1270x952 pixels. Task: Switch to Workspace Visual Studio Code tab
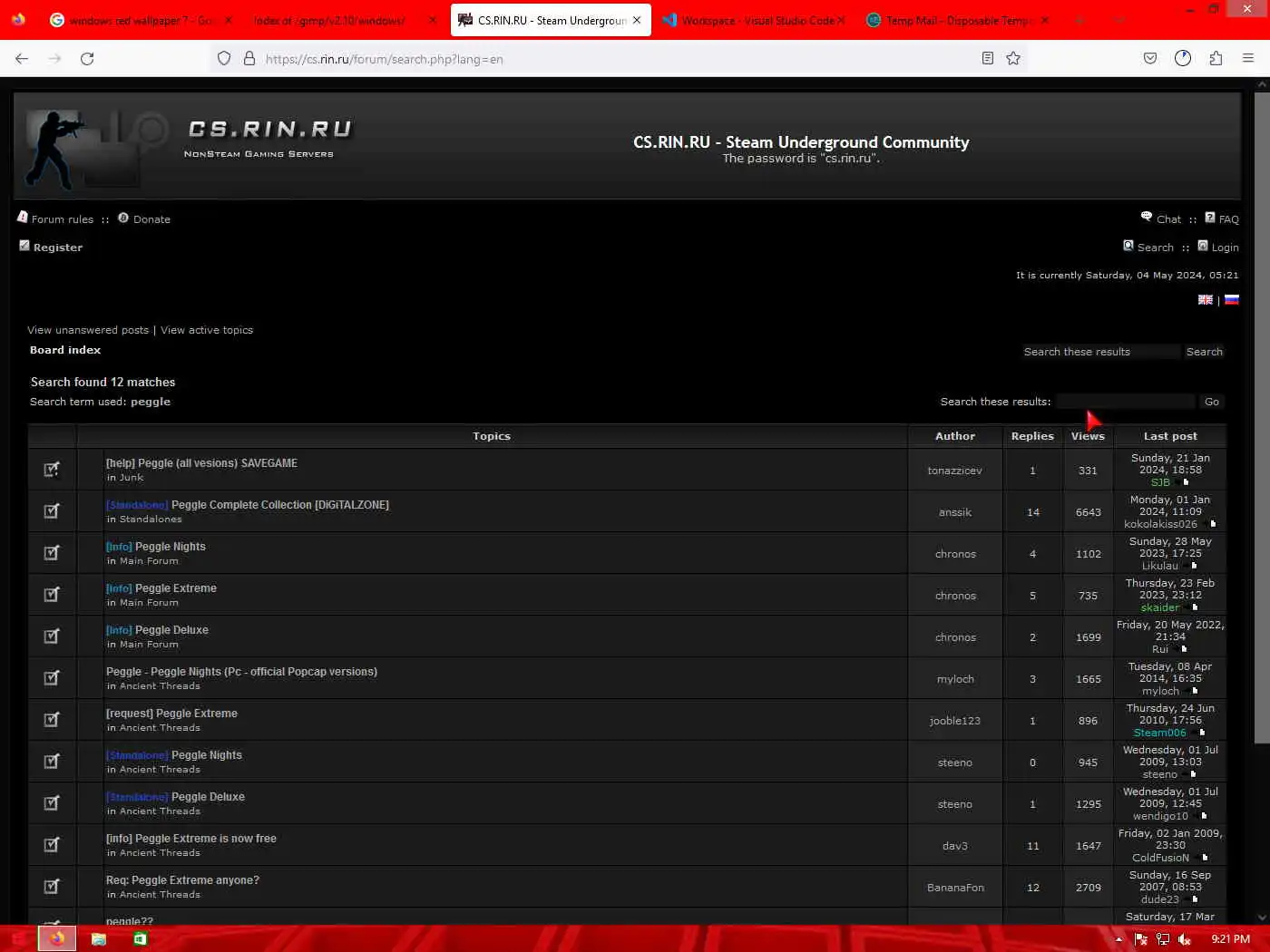click(x=755, y=20)
